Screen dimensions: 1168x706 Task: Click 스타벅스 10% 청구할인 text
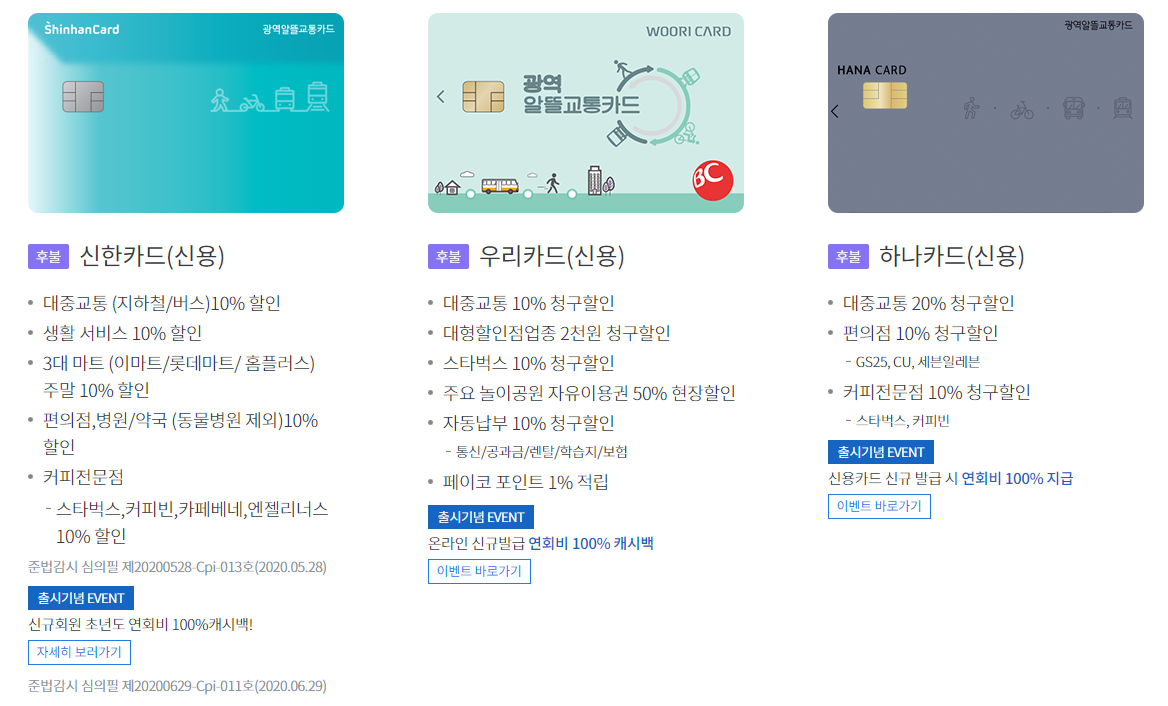pos(528,363)
